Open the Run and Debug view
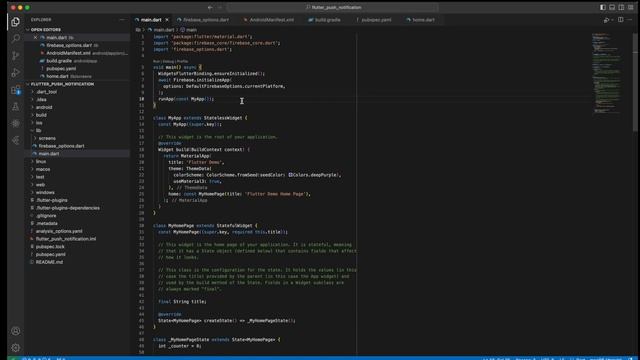The image size is (640, 360). tap(16, 73)
